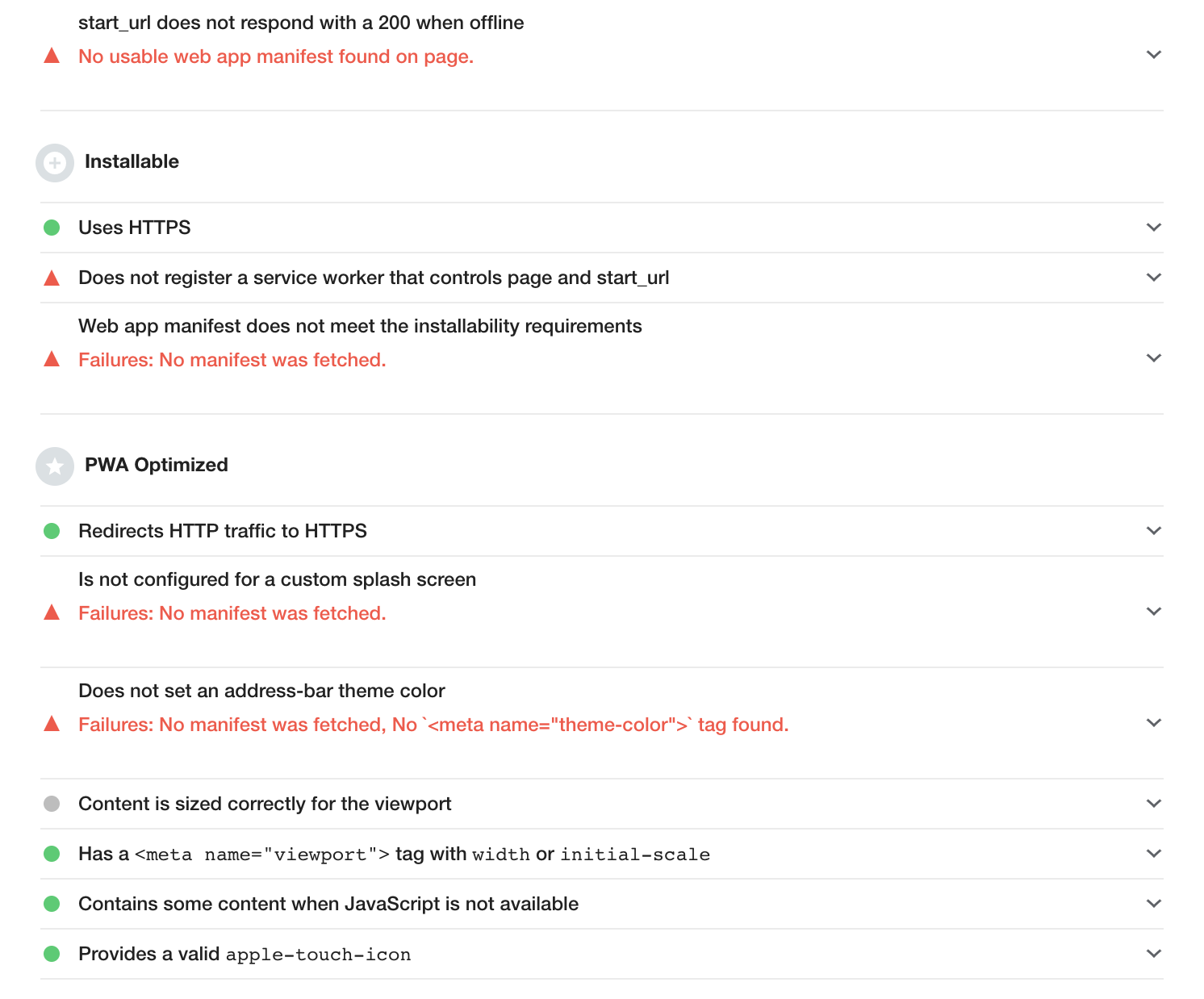The image size is (1204, 999).
Task: Click the warning triangle beside manifest installability failure
Action: click(52, 358)
